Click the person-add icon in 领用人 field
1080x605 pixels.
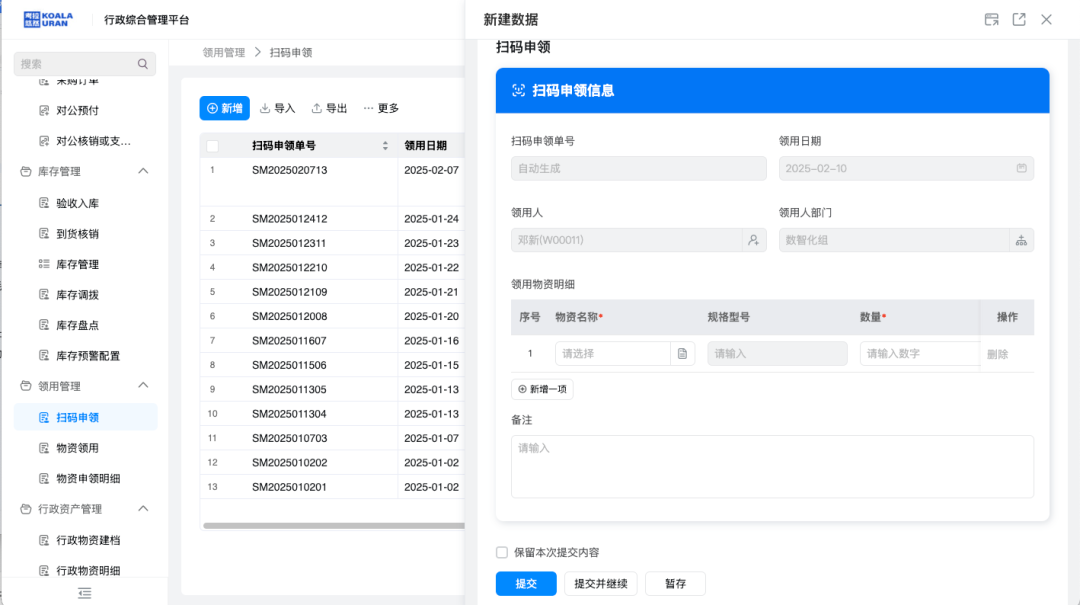(x=753, y=240)
